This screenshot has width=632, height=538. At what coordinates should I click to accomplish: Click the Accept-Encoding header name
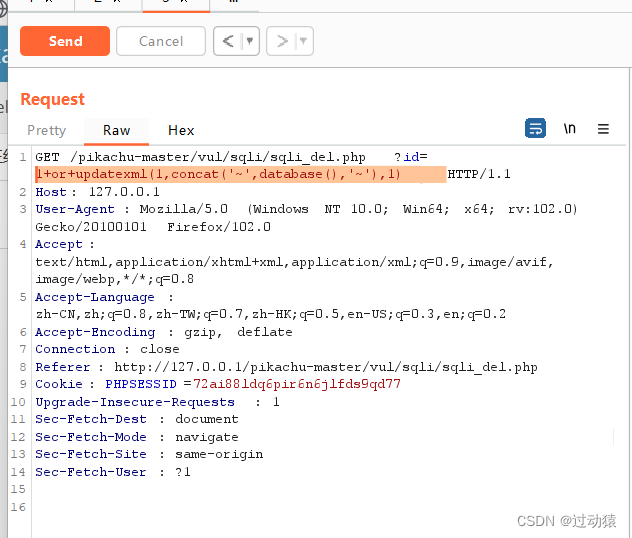point(95,332)
